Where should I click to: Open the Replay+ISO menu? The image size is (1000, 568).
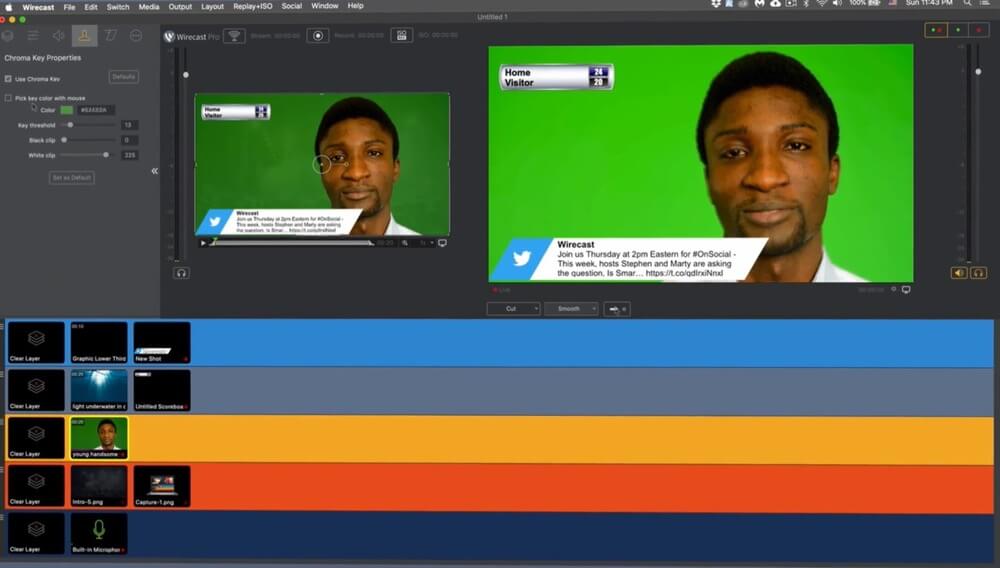click(253, 6)
